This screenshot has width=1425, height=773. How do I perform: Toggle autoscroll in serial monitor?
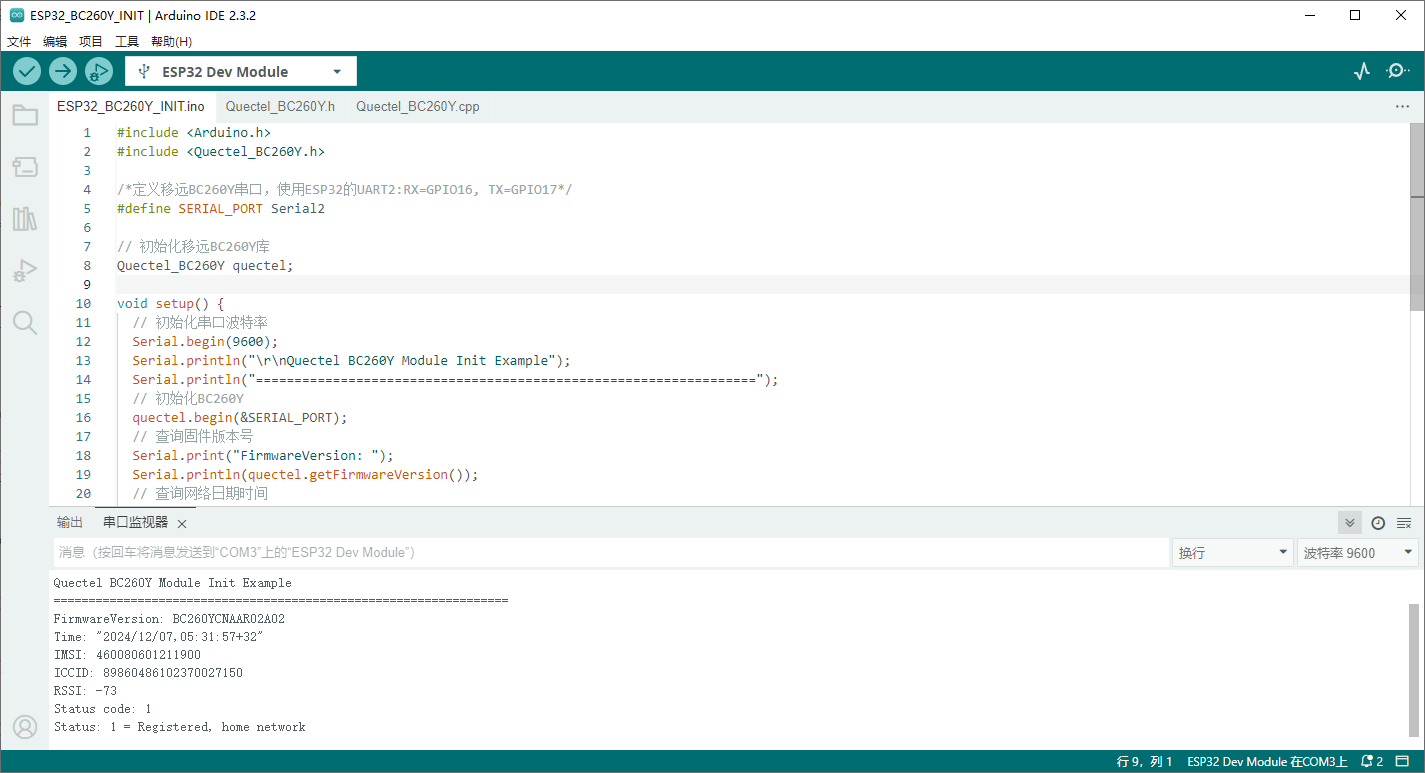click(x=1350, y=523)
